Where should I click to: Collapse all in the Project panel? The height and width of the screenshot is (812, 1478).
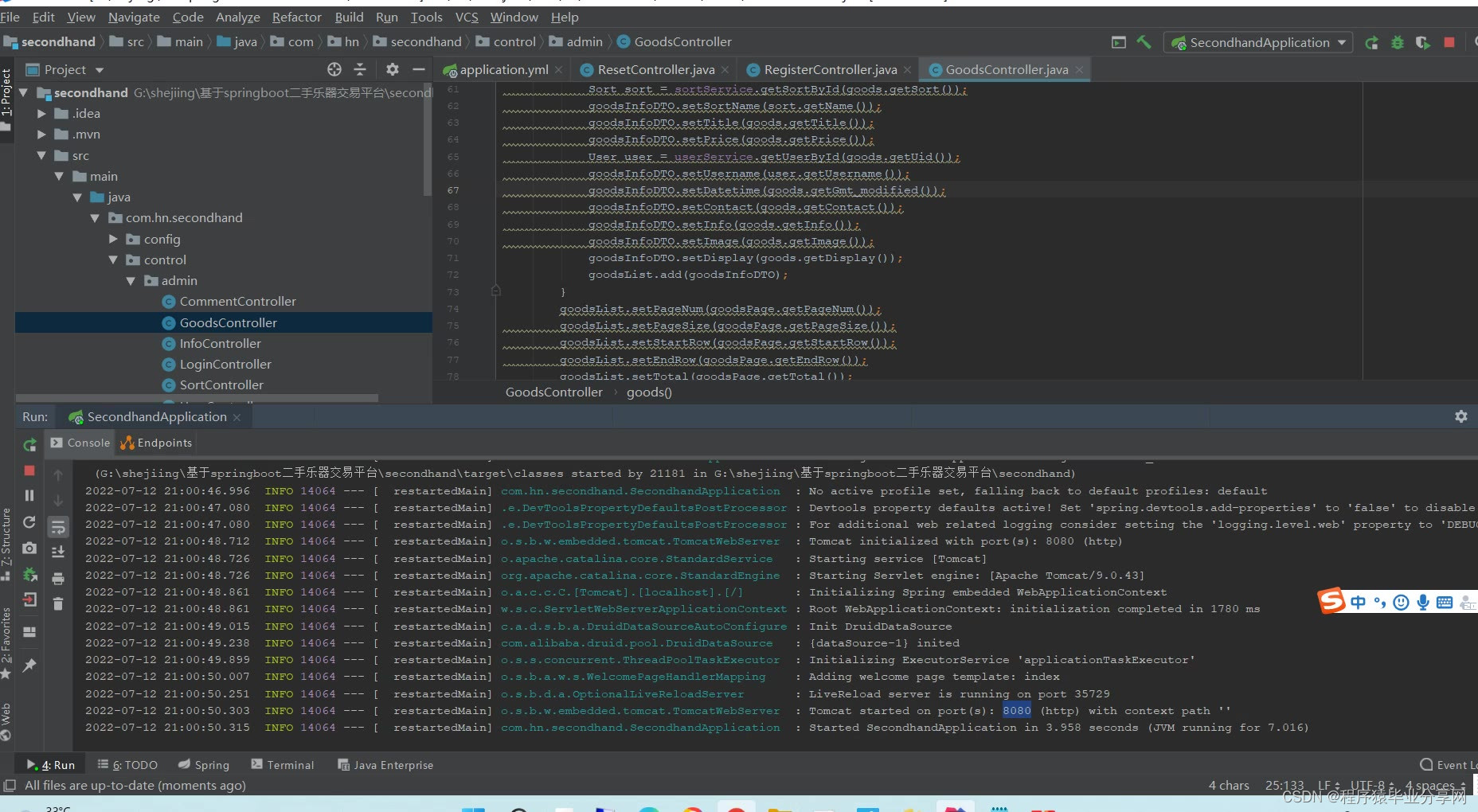click(x=360, y=69)
